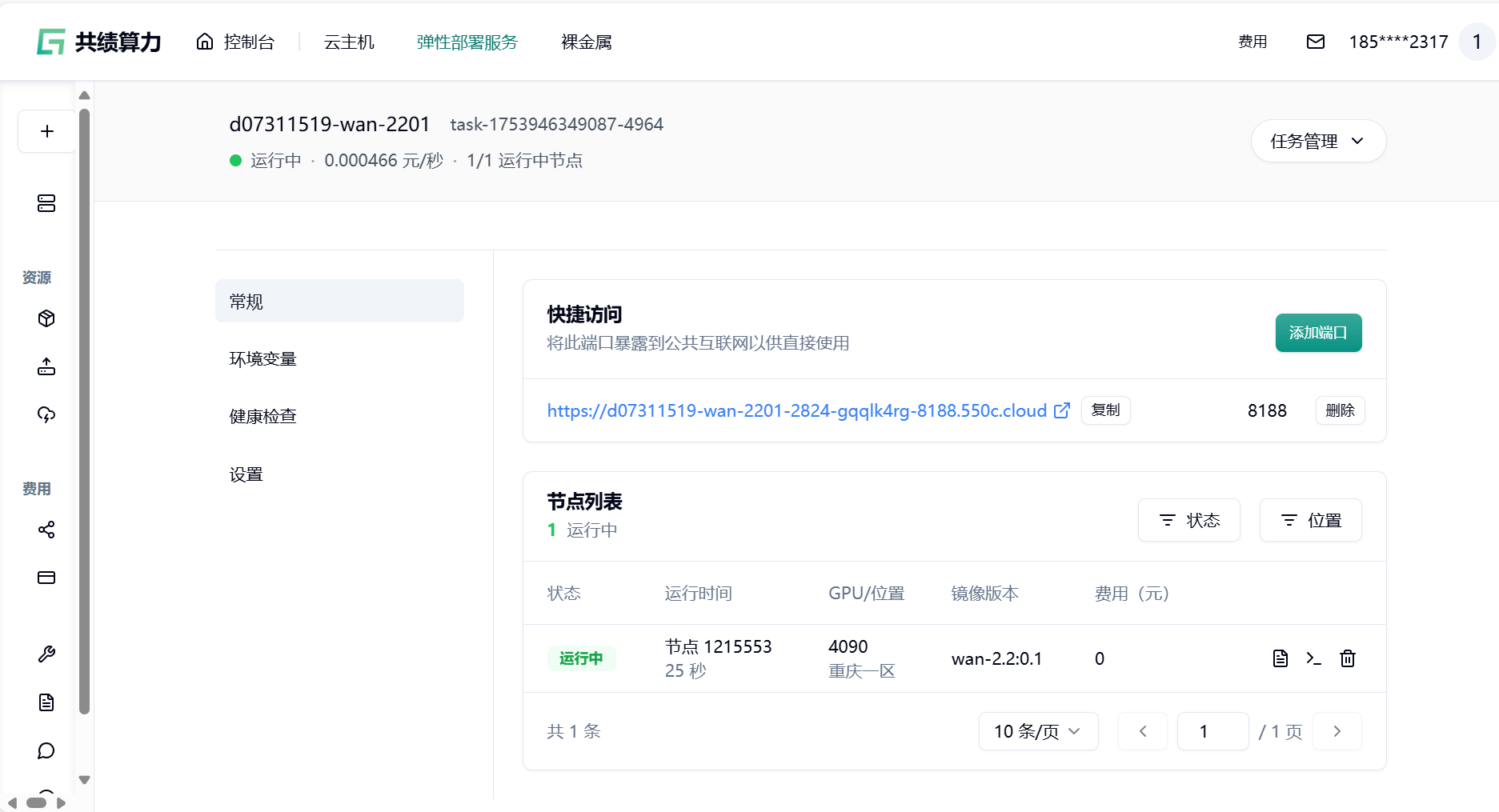Click the plus icon in left sidebar
The width and height of the screenshot is (1499, 812).
47,131
